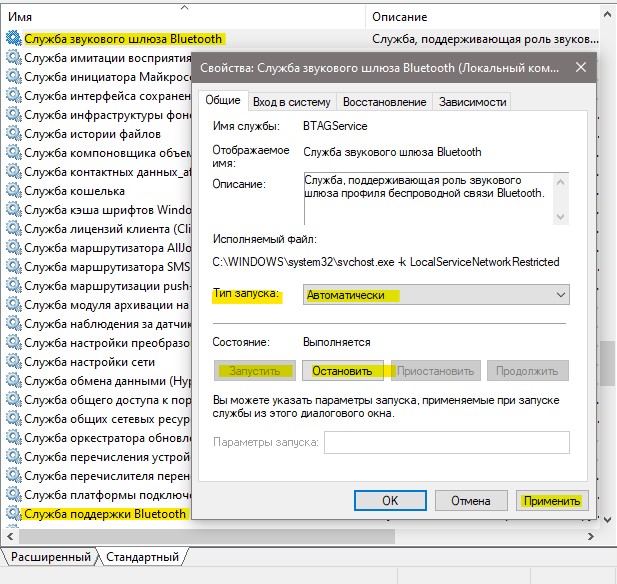Click gear icon beside Служба настройки преобразования
This screenshot has width=617, height=584.
click(14, 343)
